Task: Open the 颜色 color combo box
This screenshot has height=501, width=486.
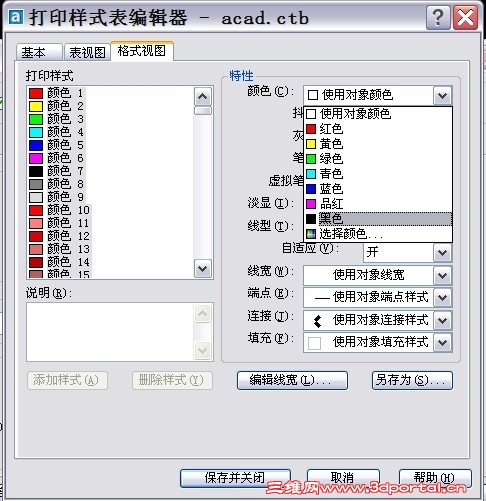Action: [377, 95]
